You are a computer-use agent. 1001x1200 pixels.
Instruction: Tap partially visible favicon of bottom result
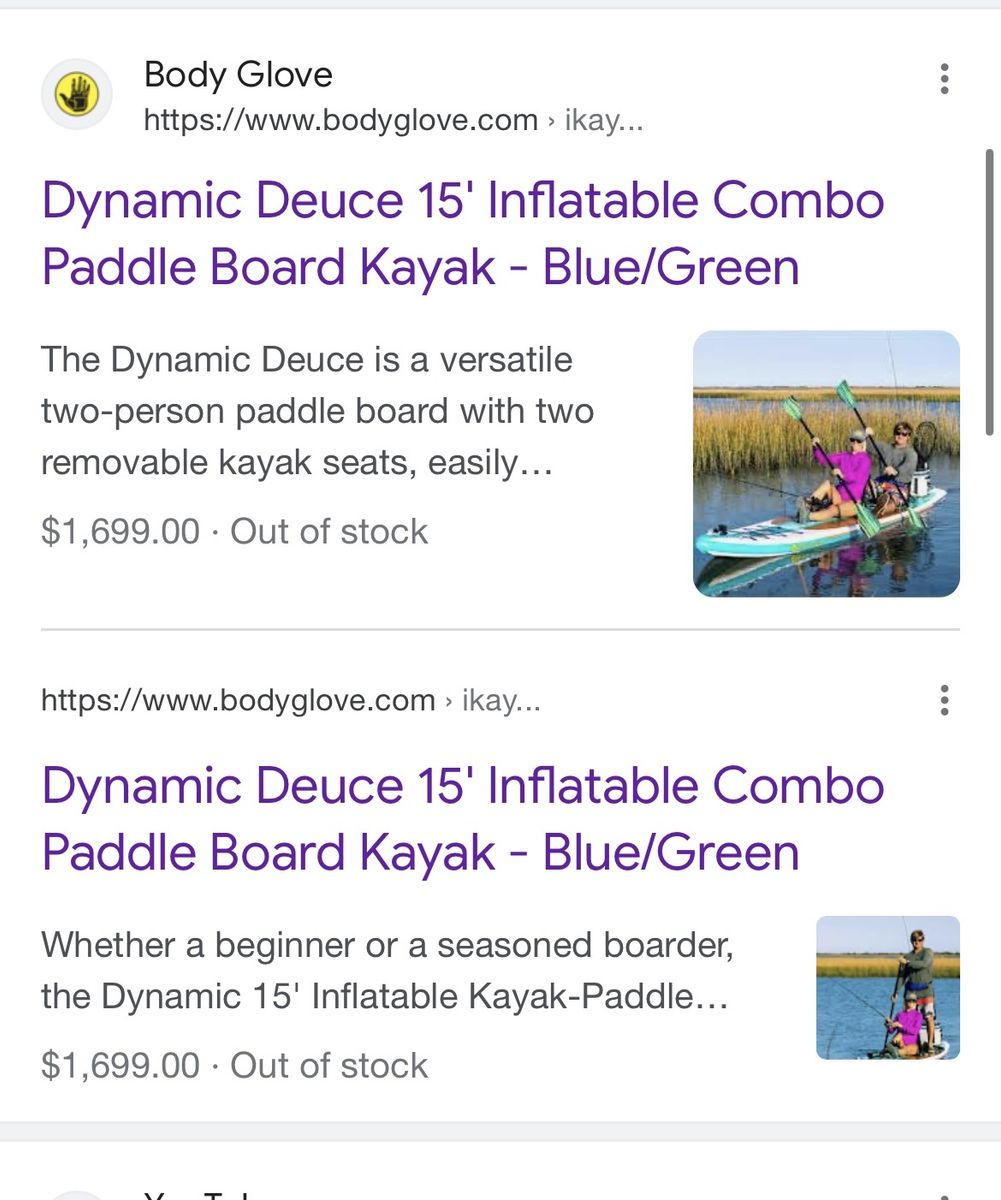pos(76,1195)
